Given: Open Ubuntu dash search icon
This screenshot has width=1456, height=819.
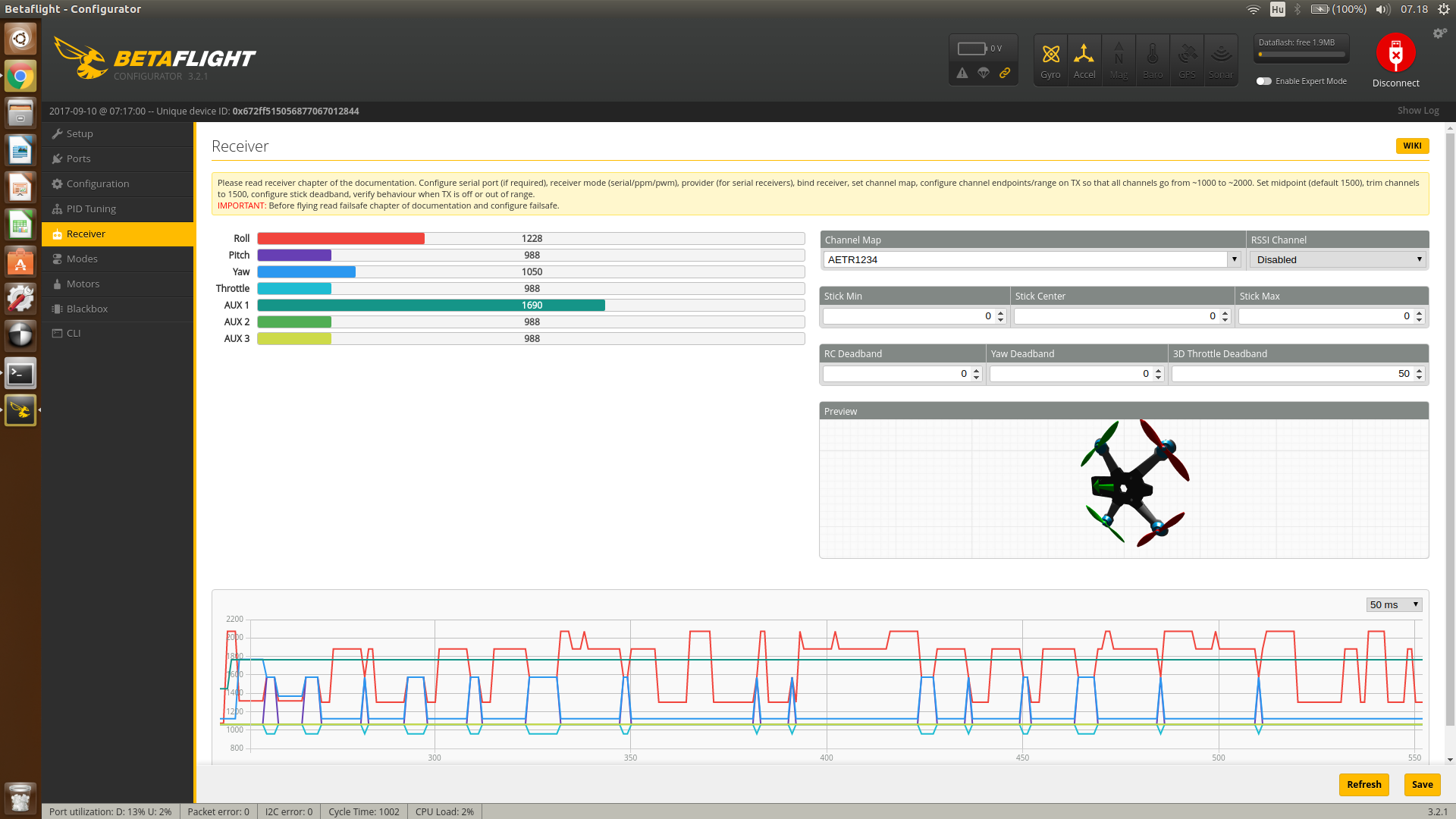Looking at the screenshot, I should 20,39.
